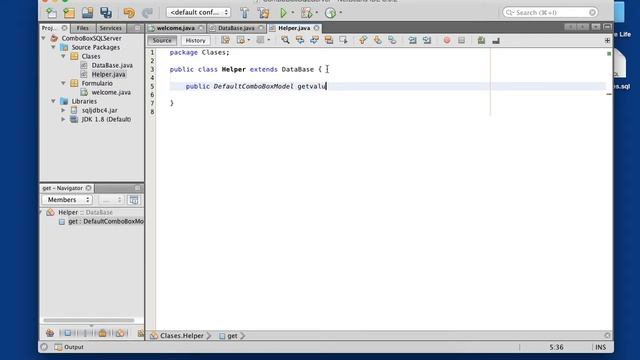Click the Uncomment icon in editor toolbar
This screenshot has height=360, width=640.
(x=496, y=40)
